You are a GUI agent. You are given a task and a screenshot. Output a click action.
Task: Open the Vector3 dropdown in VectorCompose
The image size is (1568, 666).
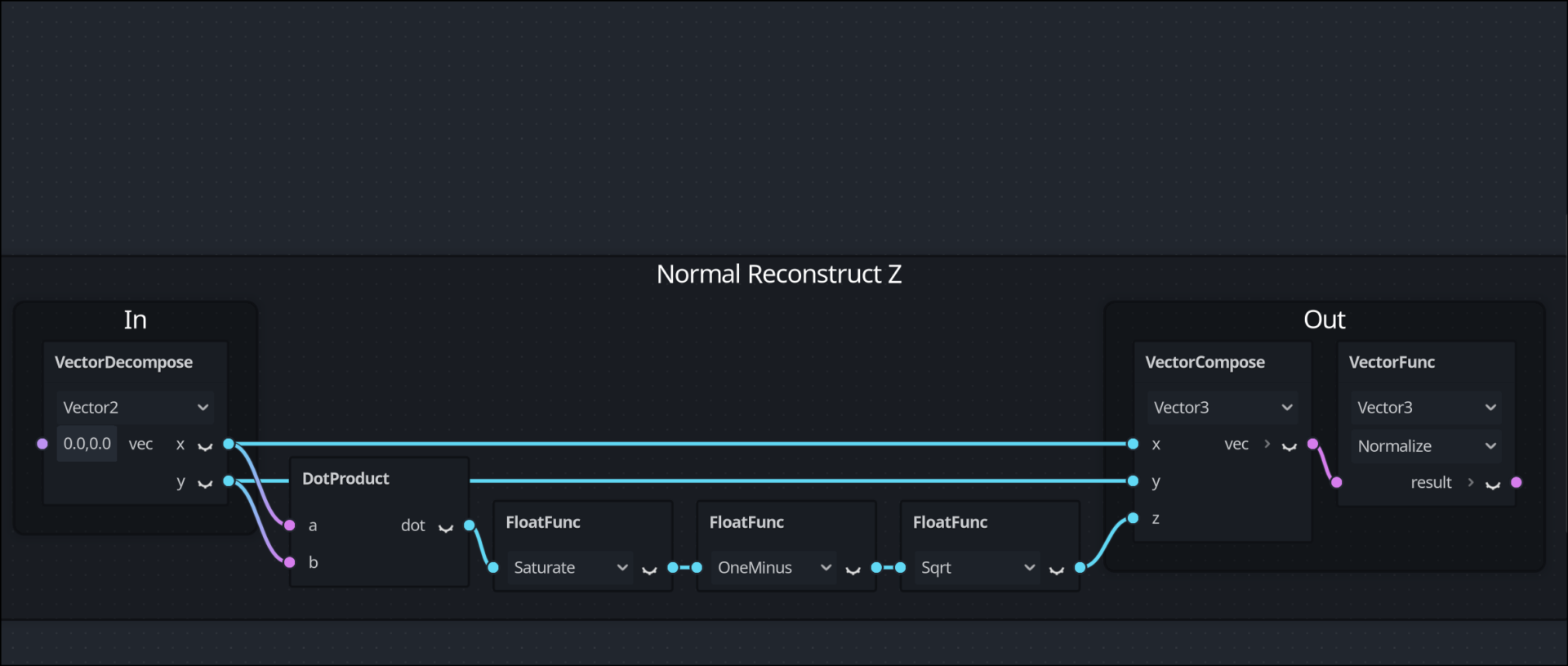(1223, 407)
